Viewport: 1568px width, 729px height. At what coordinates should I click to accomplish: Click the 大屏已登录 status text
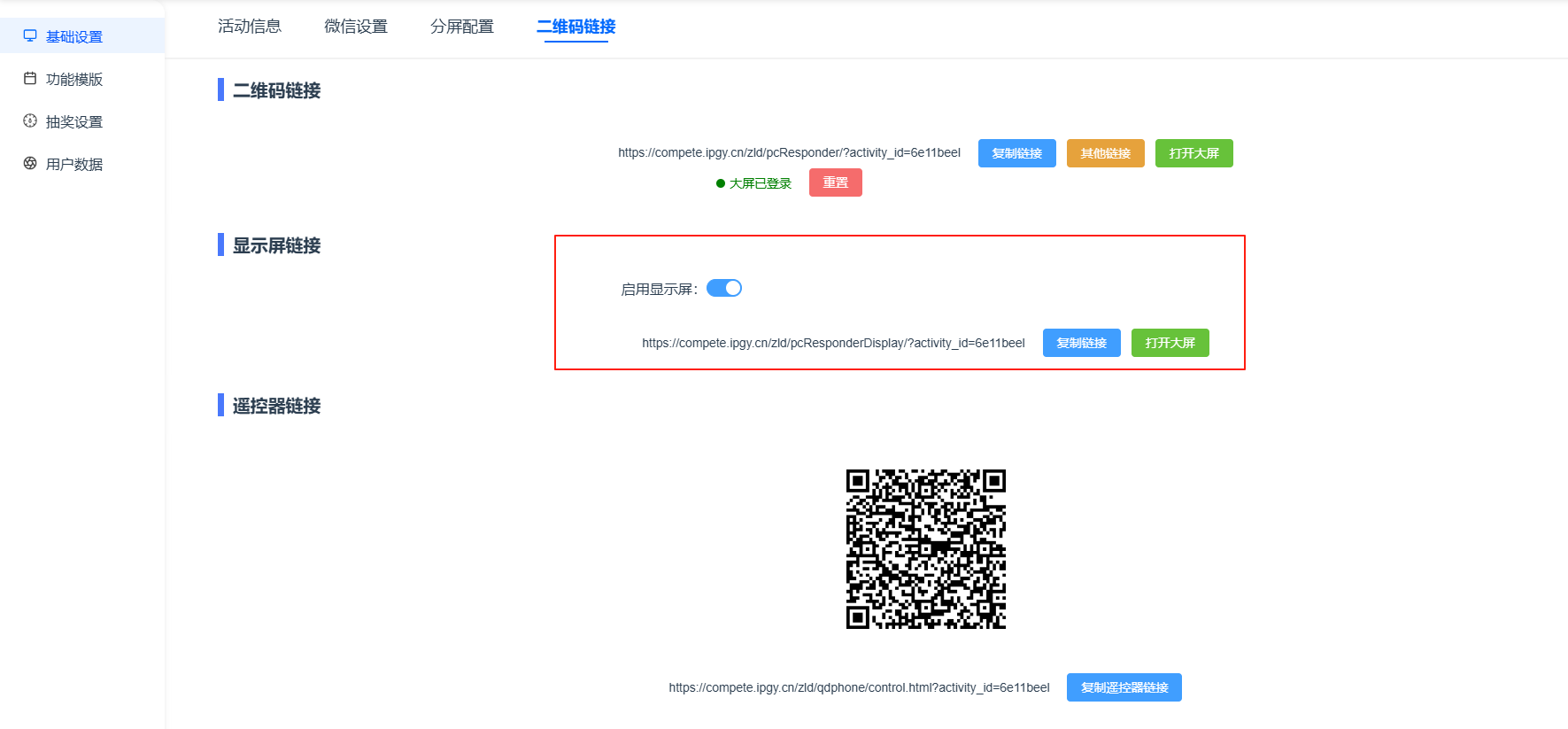coord(761,183)
